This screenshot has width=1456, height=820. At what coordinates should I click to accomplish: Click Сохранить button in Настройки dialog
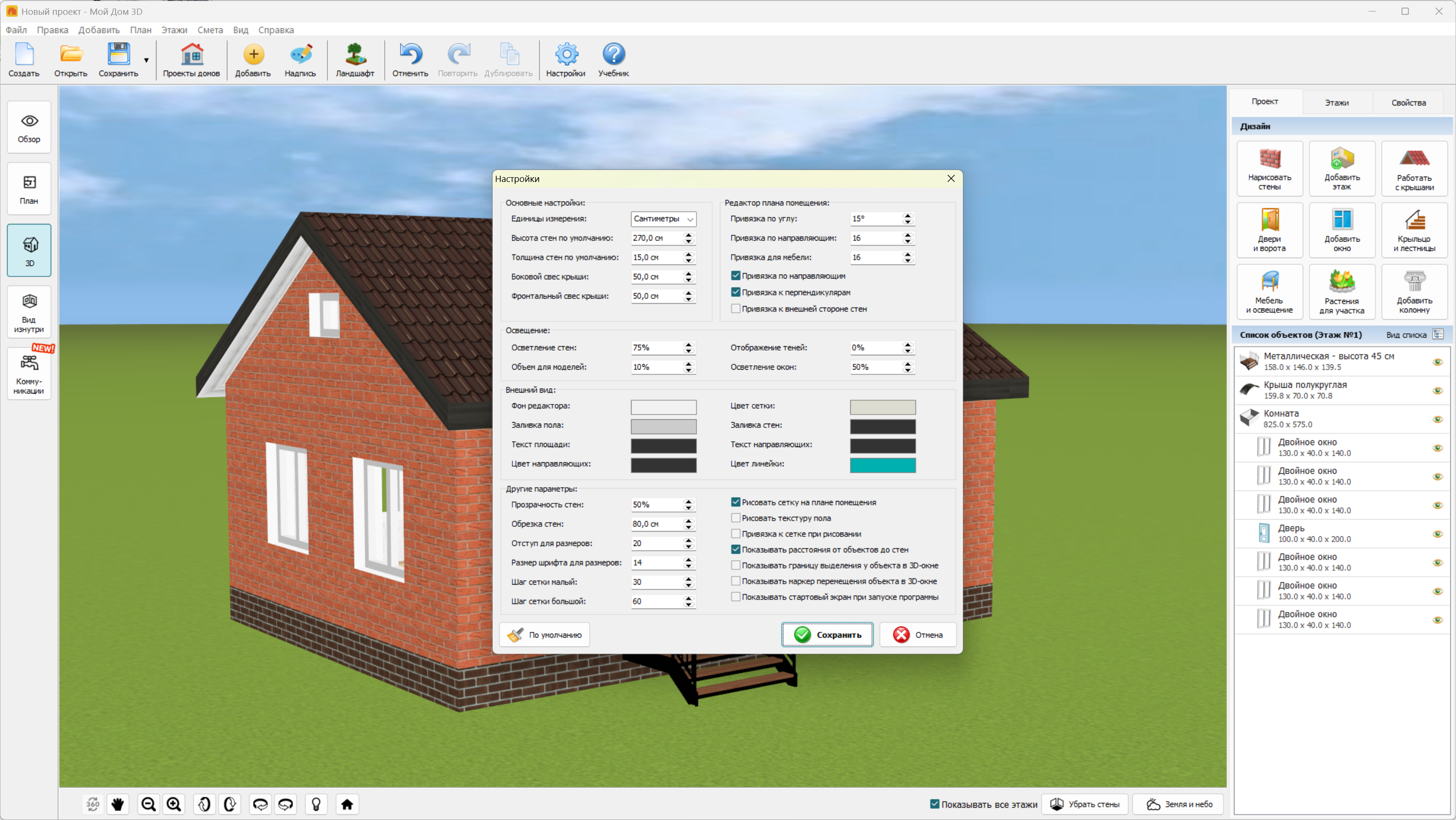click(x=827, y=635)
